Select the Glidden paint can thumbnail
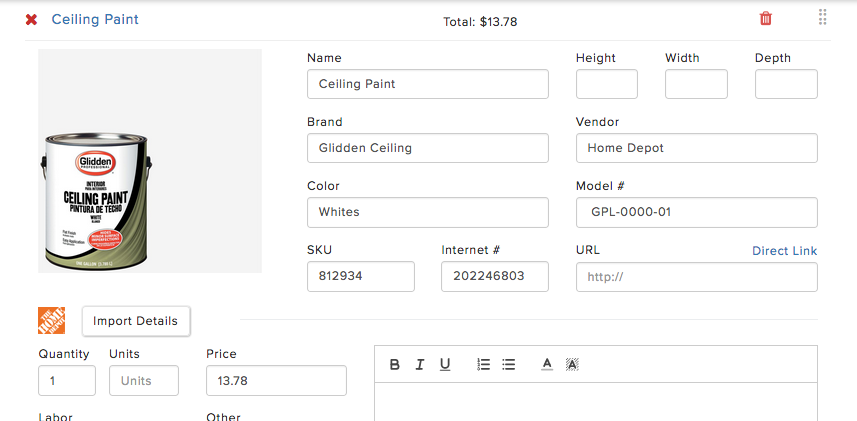This screenshot has width=857, height=421. pyautogui.click(x=150, y=161)
